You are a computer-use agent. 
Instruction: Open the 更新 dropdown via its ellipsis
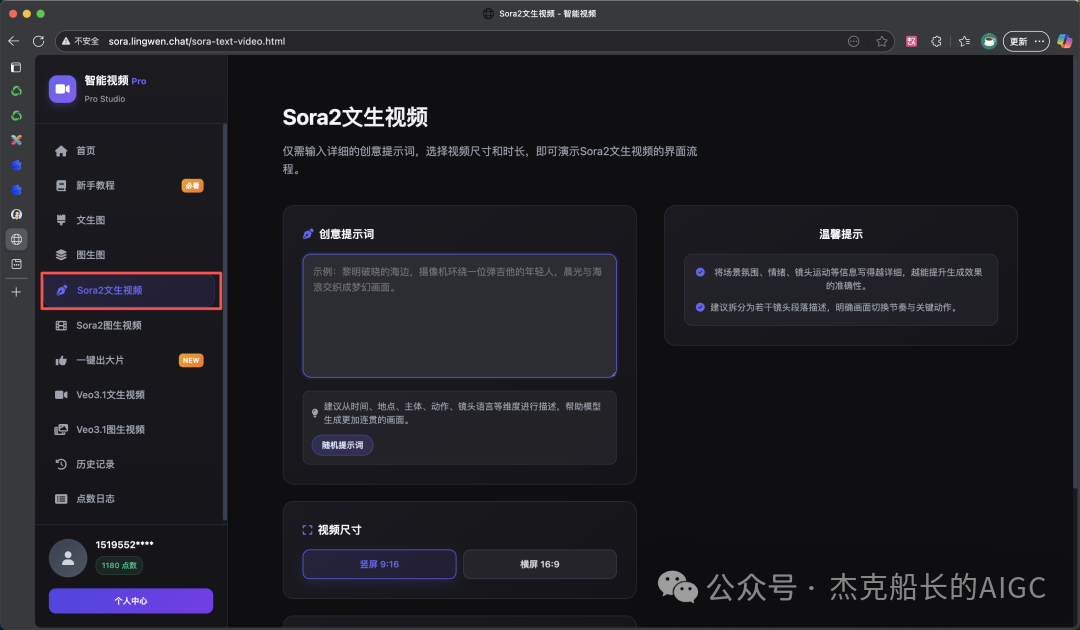tap(1038, 41)
